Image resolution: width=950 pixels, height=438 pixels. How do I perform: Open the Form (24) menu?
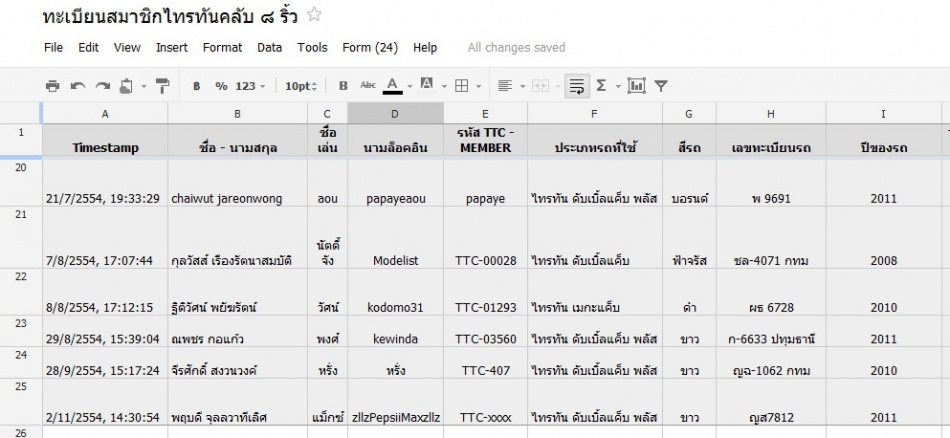click(370, 47)
